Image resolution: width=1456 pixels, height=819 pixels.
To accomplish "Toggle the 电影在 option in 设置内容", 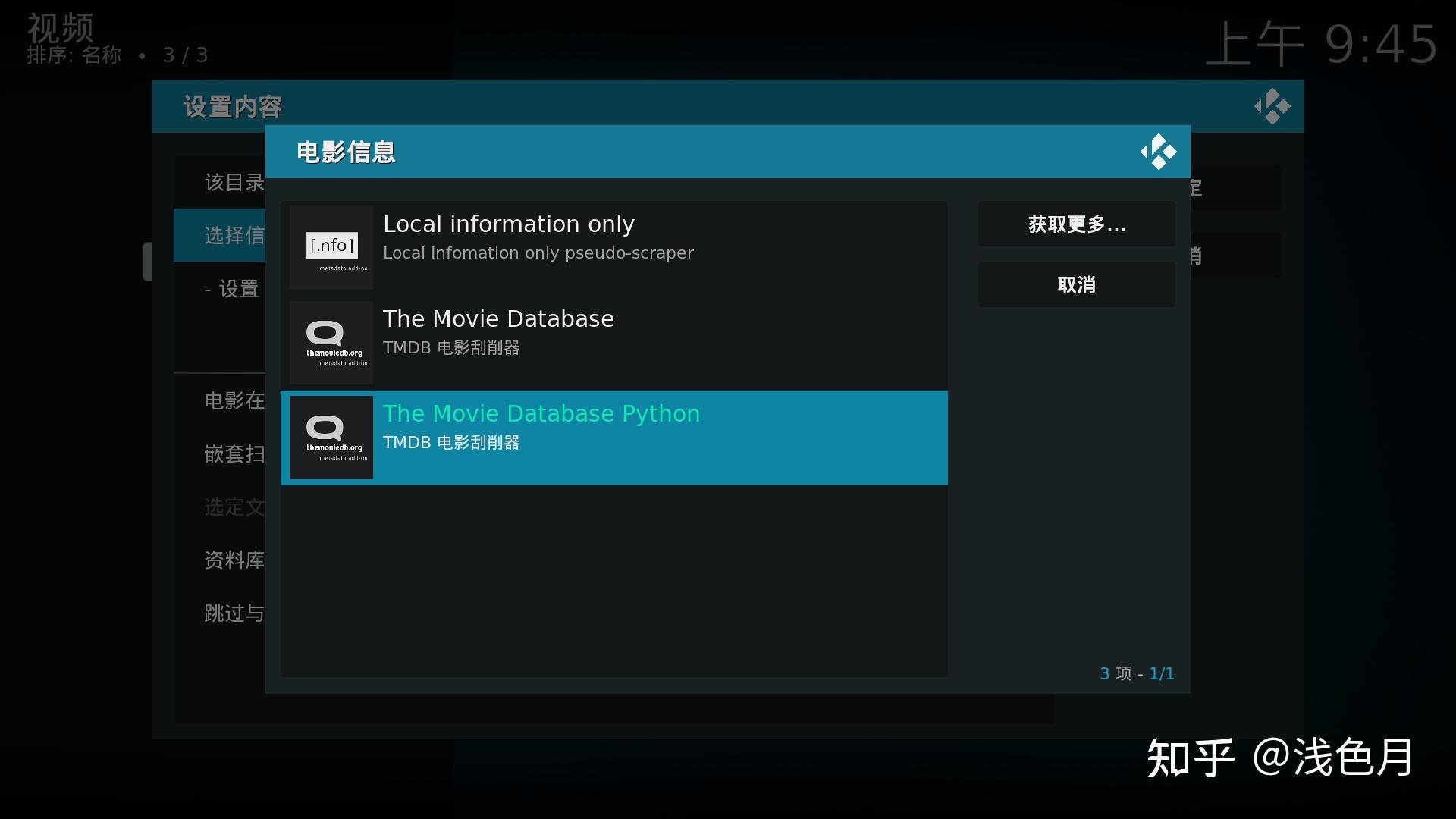I will pyautogui.click(x=220, y=400).
